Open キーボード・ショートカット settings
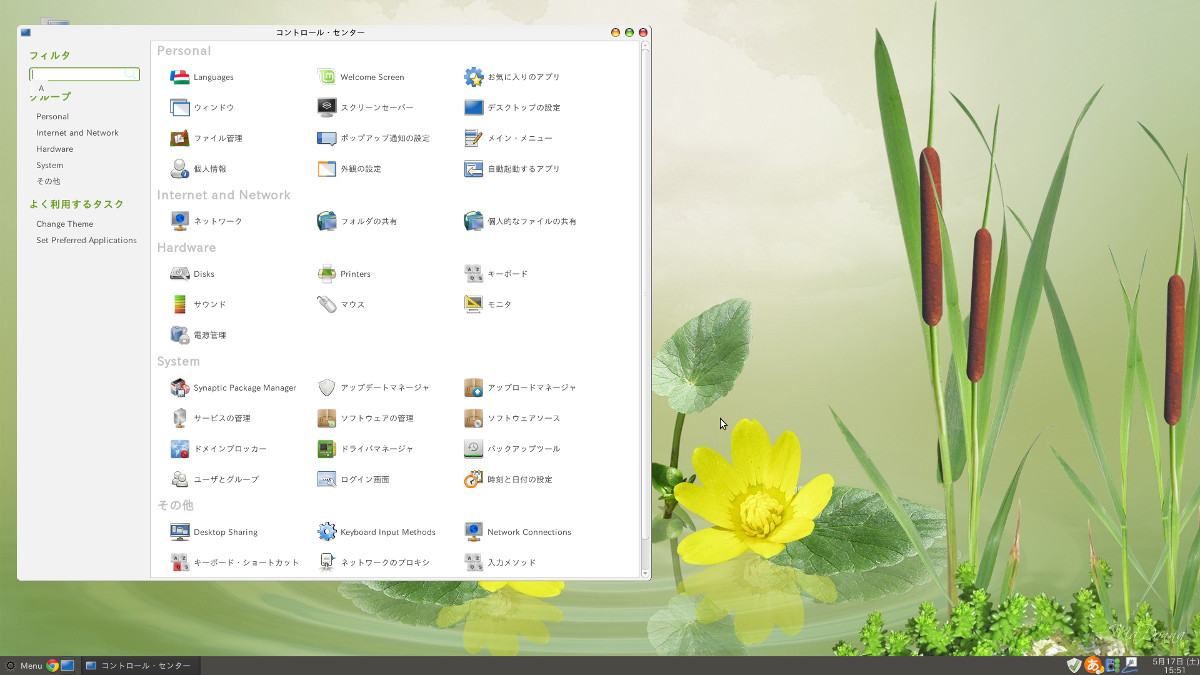 [235, 563]
